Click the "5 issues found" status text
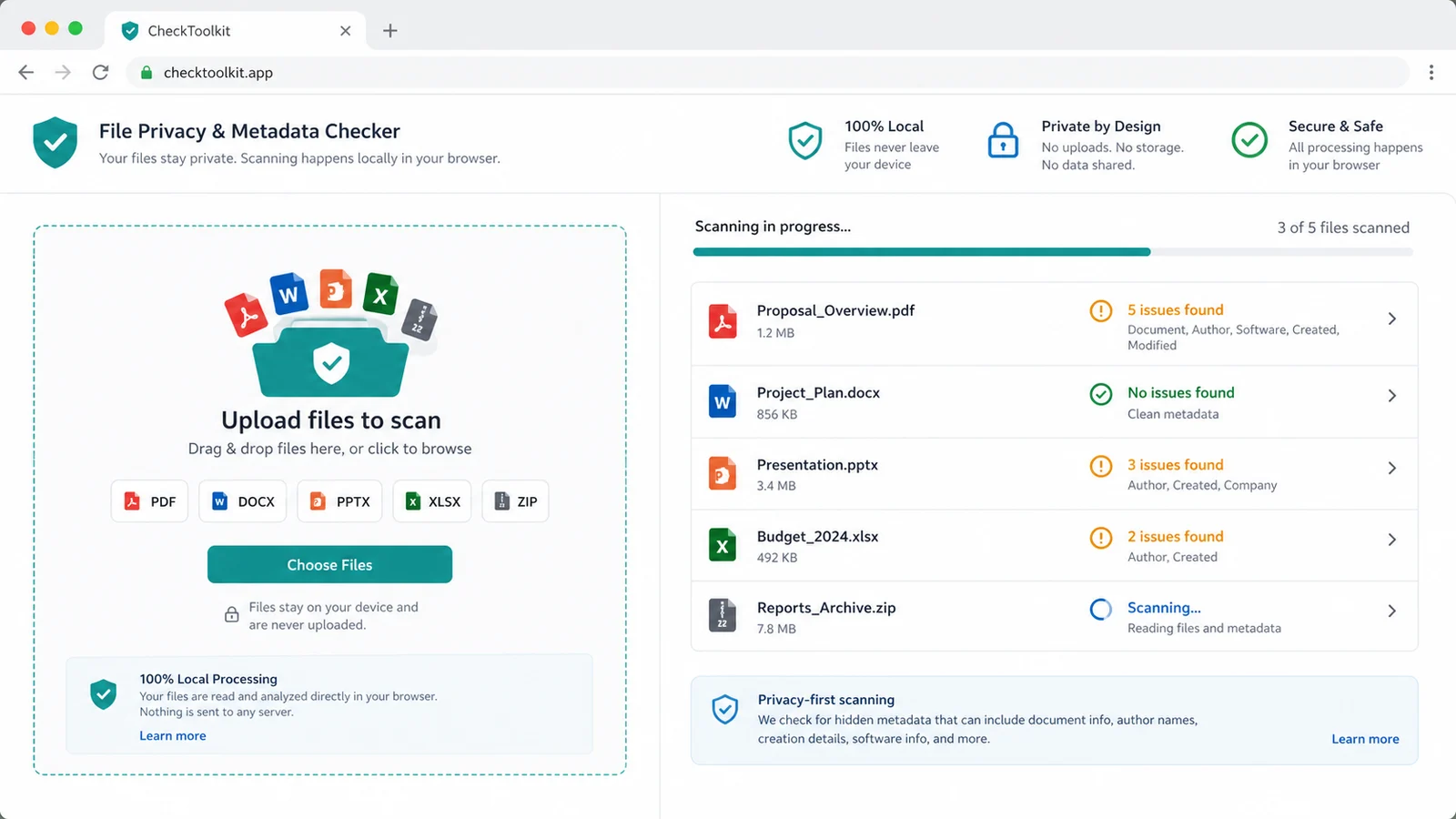This screenshot has width=1456, height=819. (x=1175, y=309)
